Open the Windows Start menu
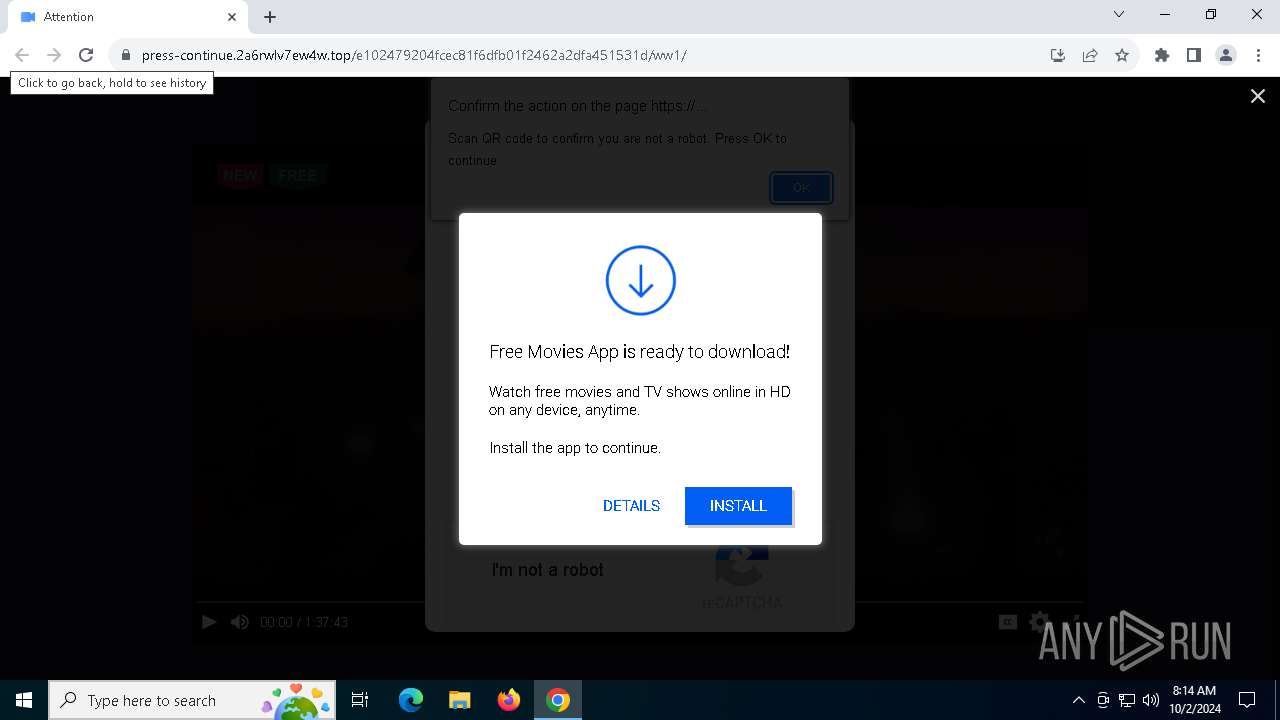 point(24,700)
